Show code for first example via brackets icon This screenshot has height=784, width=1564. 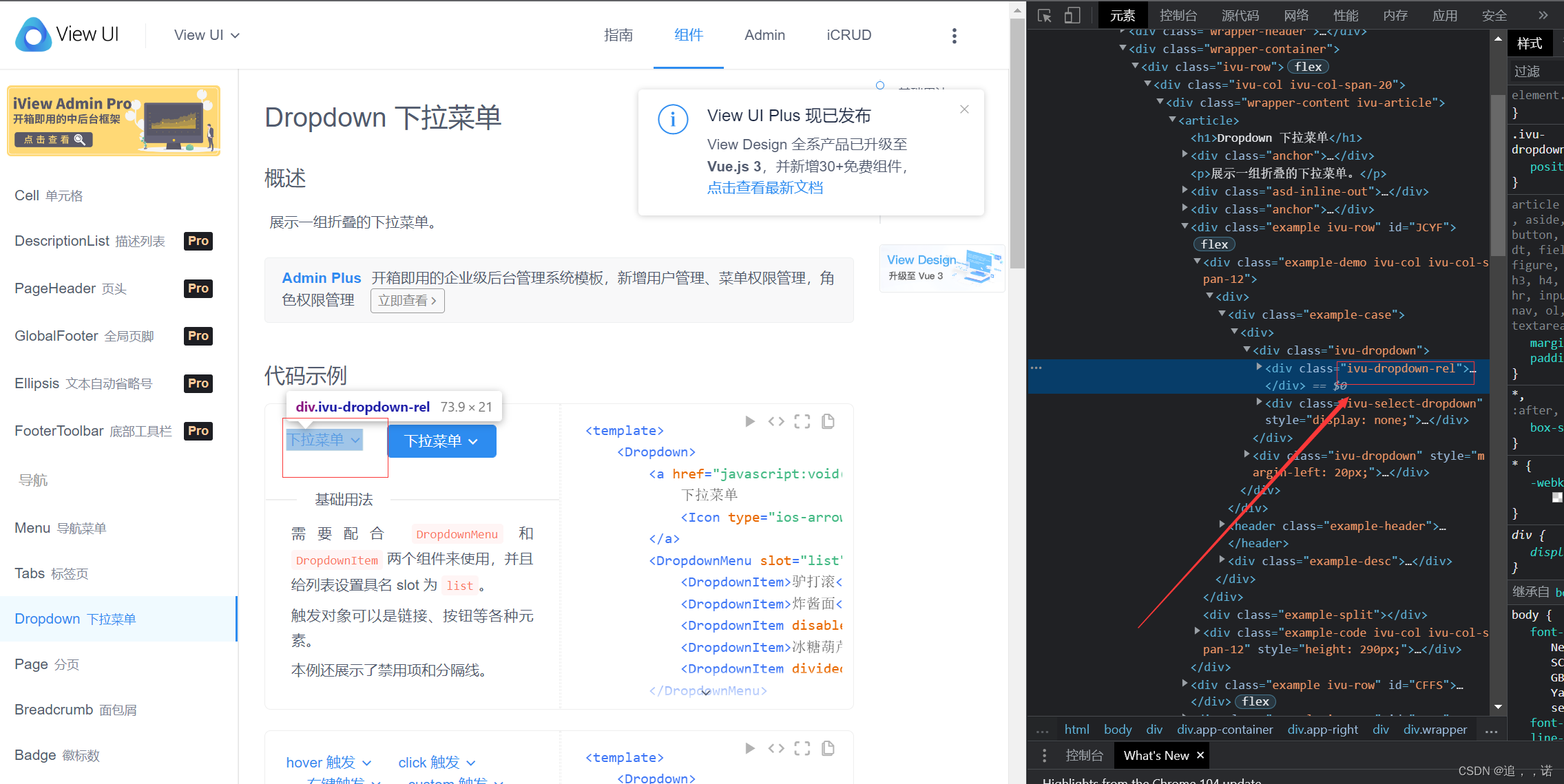click(x=776, y=421)
